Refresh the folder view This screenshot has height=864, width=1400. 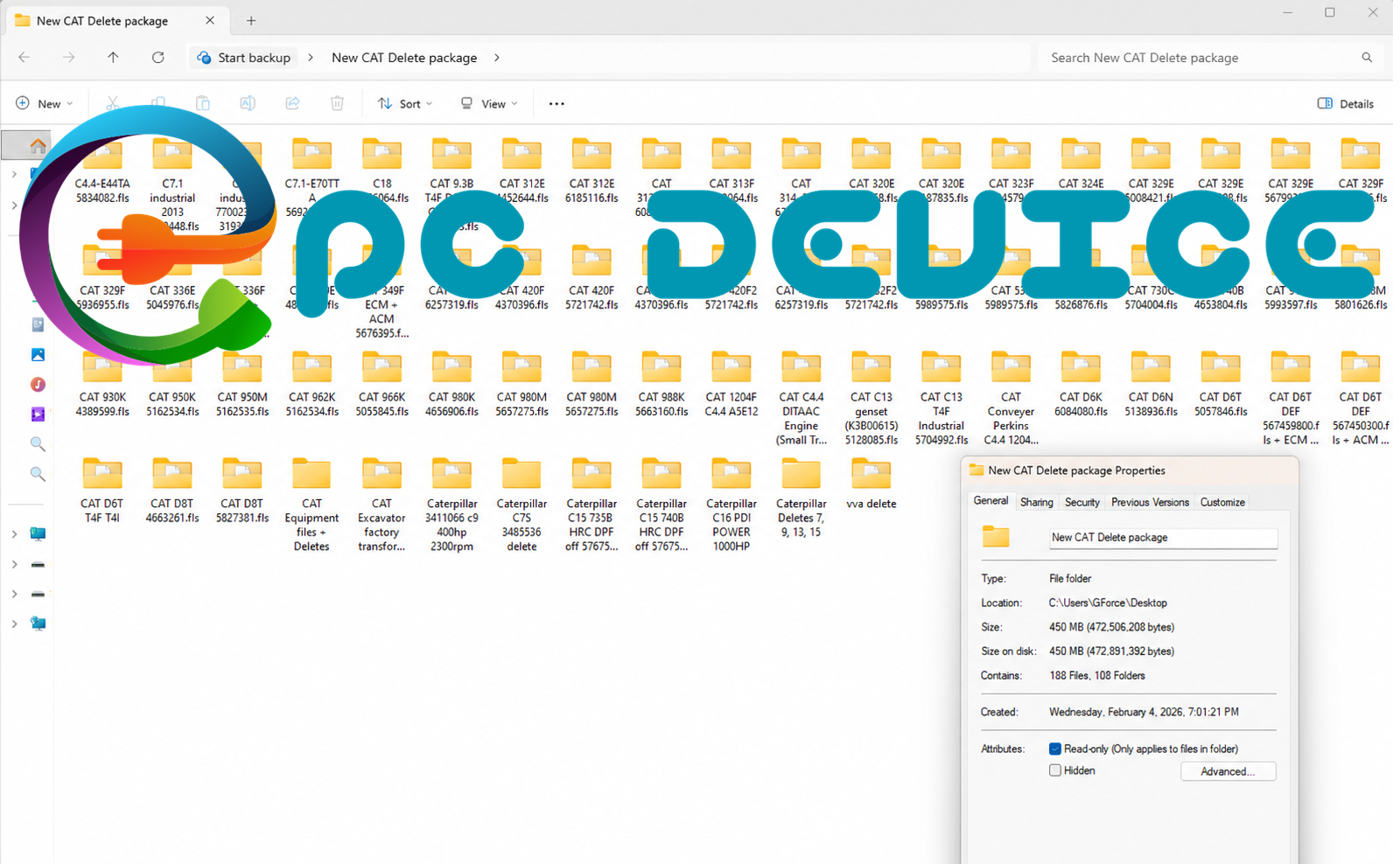(158, 58)
